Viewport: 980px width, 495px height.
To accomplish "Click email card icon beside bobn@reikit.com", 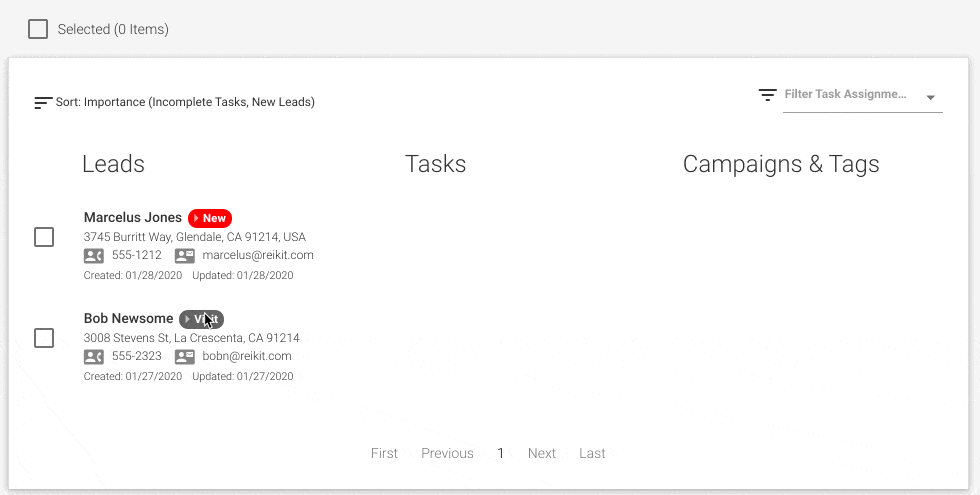I will 184,357.
